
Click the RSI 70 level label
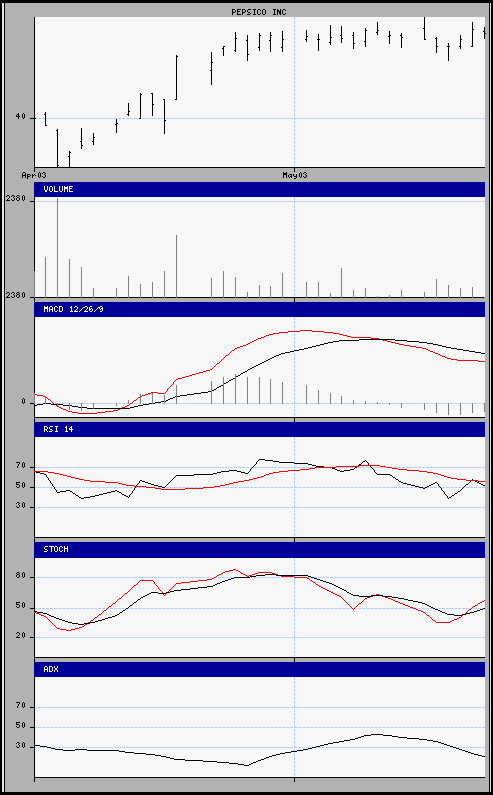click(20, 465)
